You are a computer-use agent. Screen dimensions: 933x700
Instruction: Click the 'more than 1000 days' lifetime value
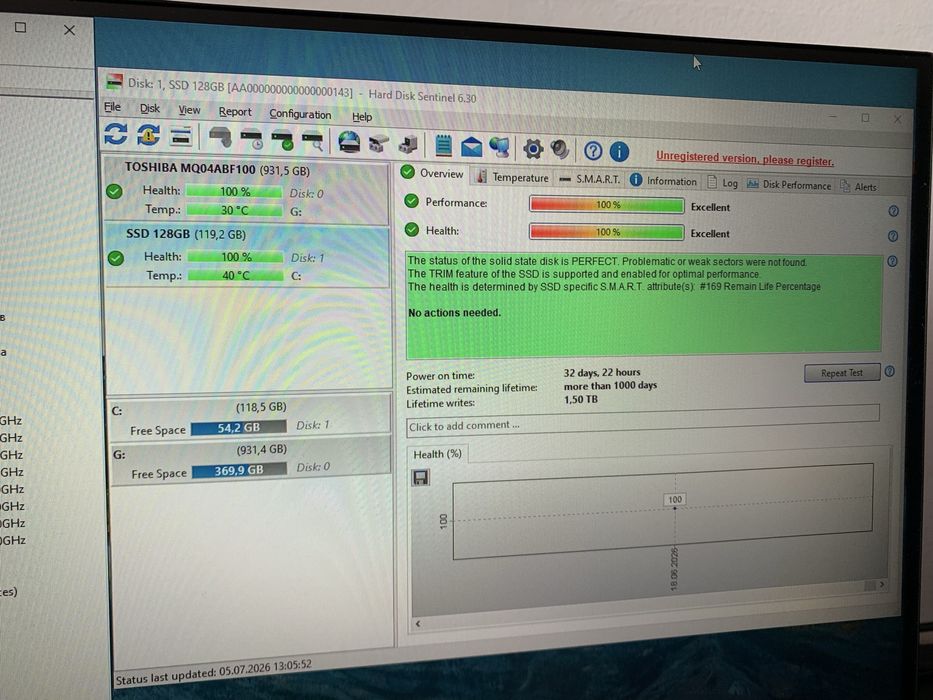tap(610, 386)
